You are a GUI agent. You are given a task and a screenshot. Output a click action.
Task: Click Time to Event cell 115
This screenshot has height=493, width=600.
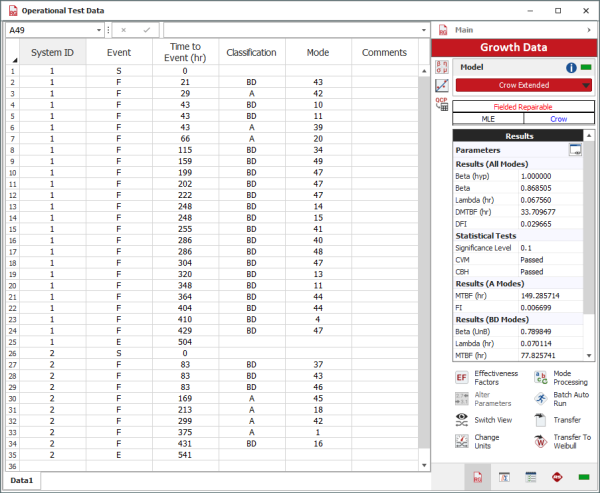pos(185,150)
